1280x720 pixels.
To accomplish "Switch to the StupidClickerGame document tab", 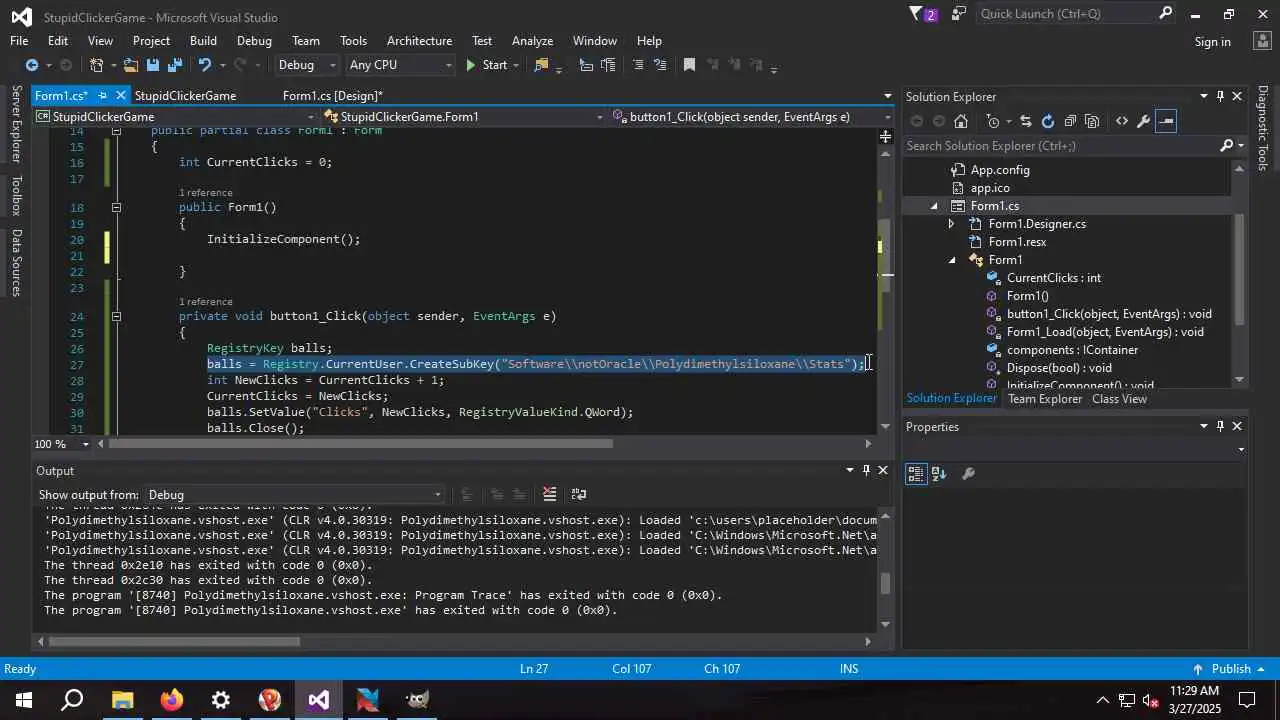I will coord(185,96).
